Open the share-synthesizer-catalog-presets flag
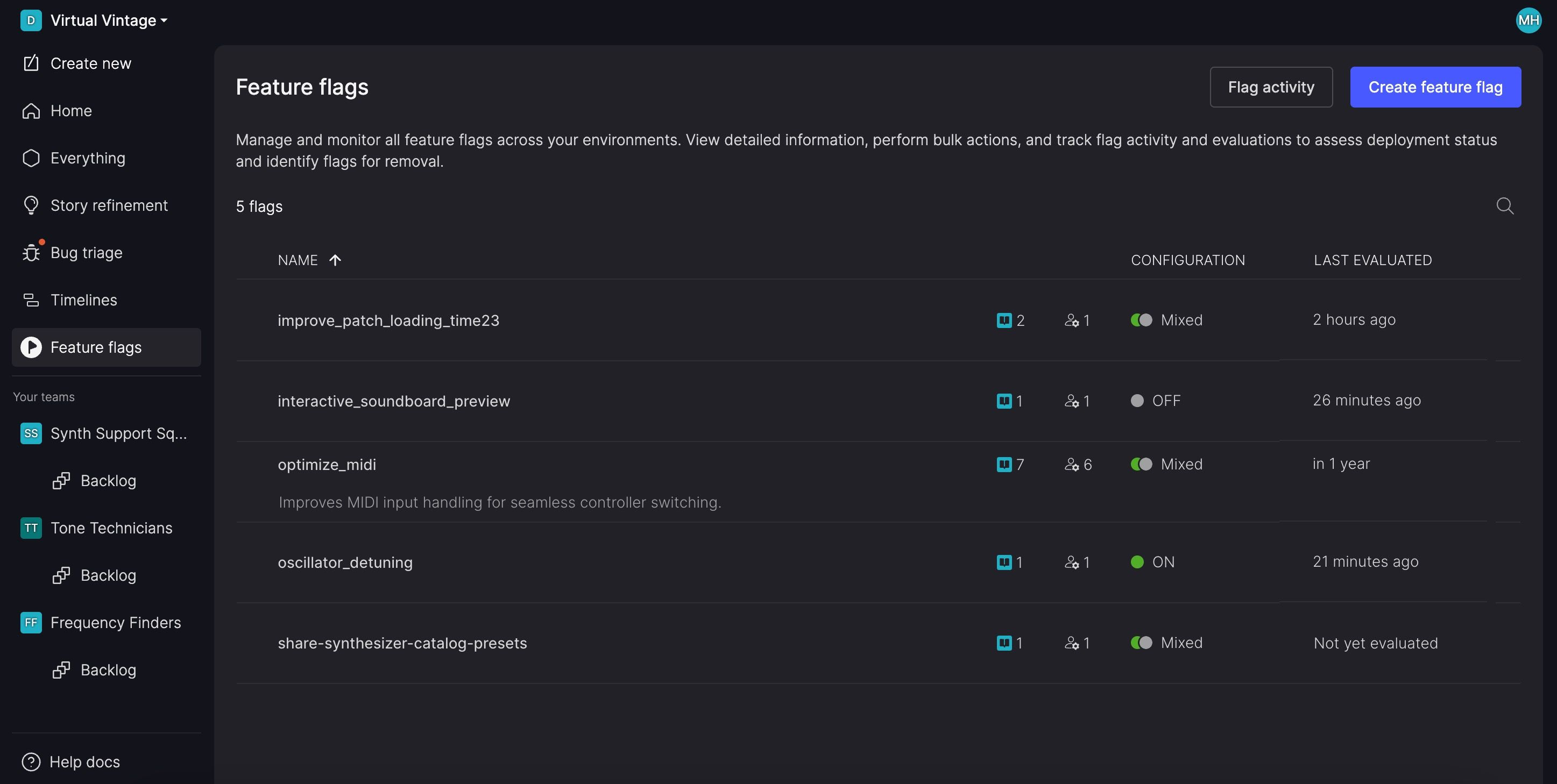The image size is (1557, 784). [402, 643]
